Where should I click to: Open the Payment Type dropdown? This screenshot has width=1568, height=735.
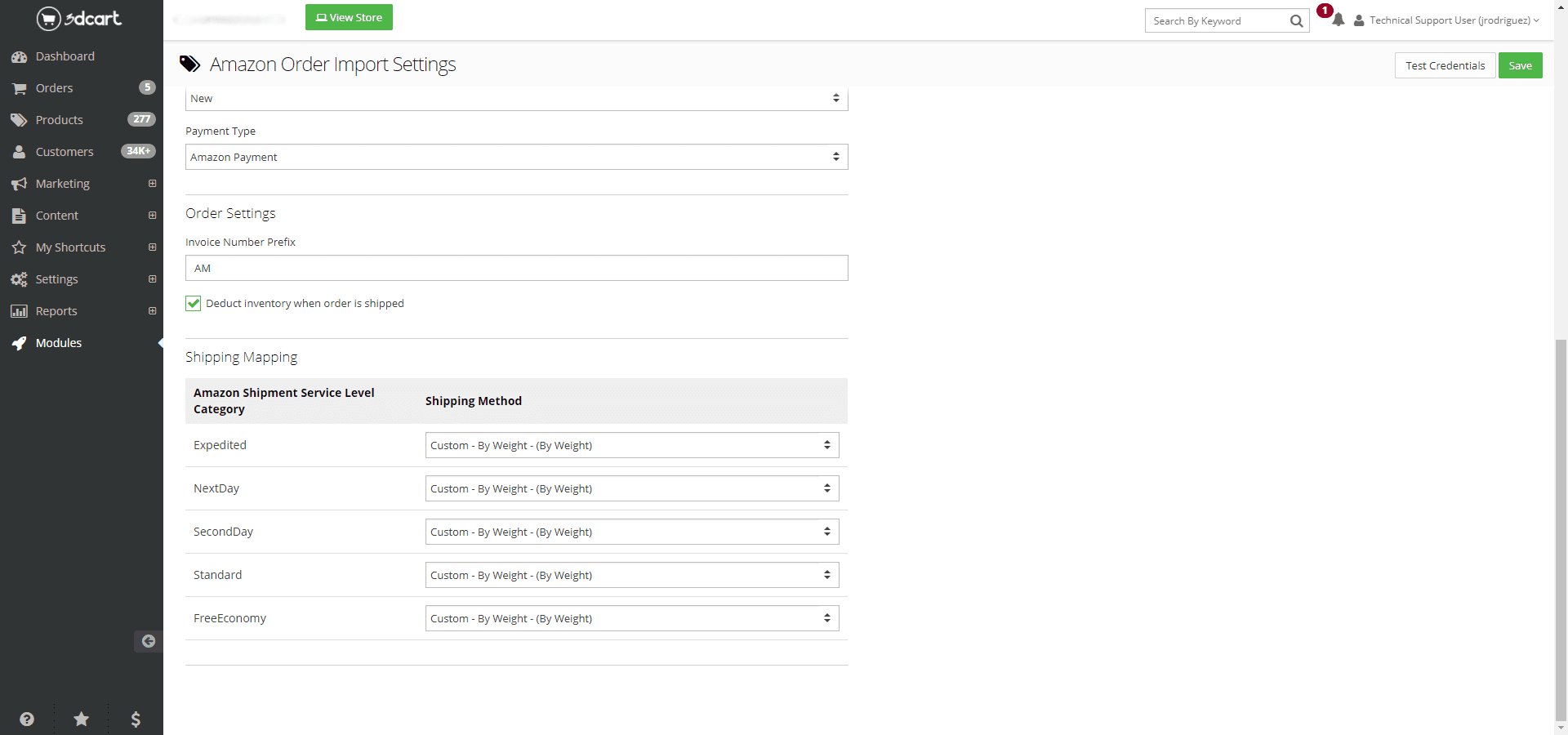click(x=516, y=157)
